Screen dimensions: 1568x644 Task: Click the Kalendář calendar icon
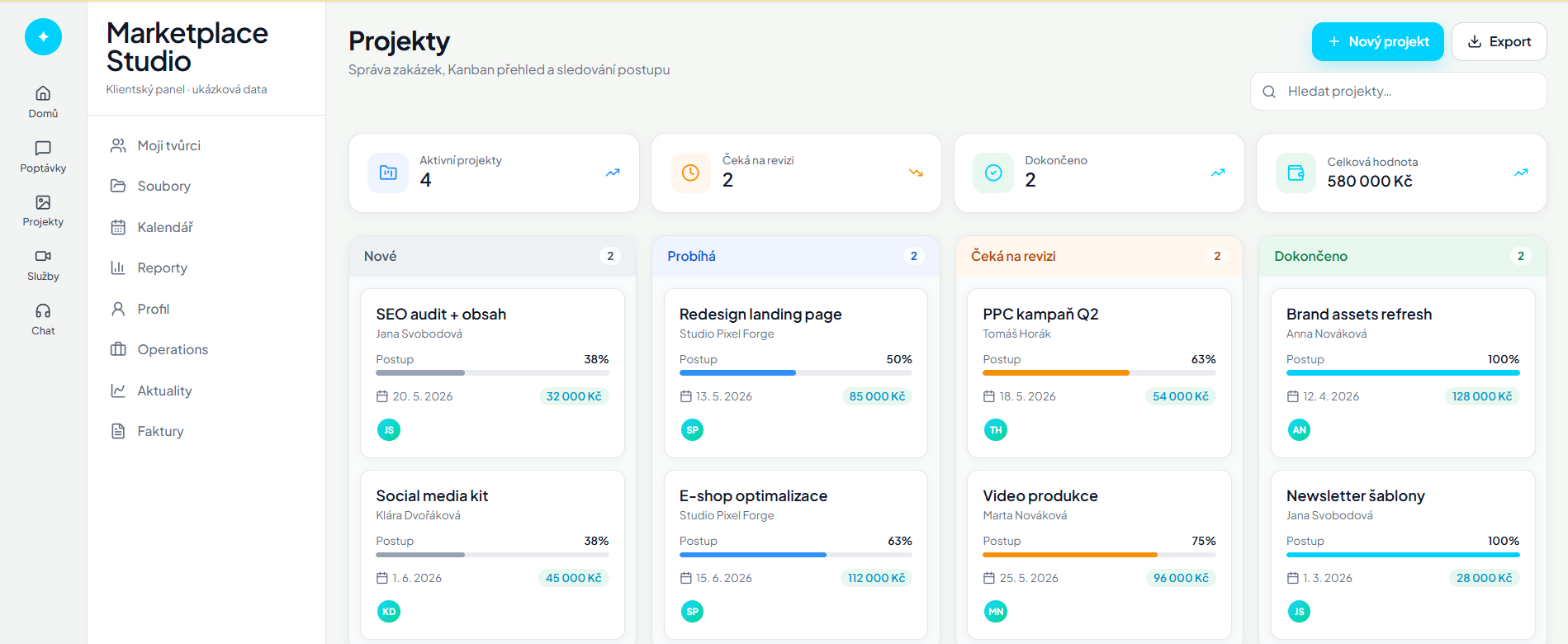pos(118,227)
